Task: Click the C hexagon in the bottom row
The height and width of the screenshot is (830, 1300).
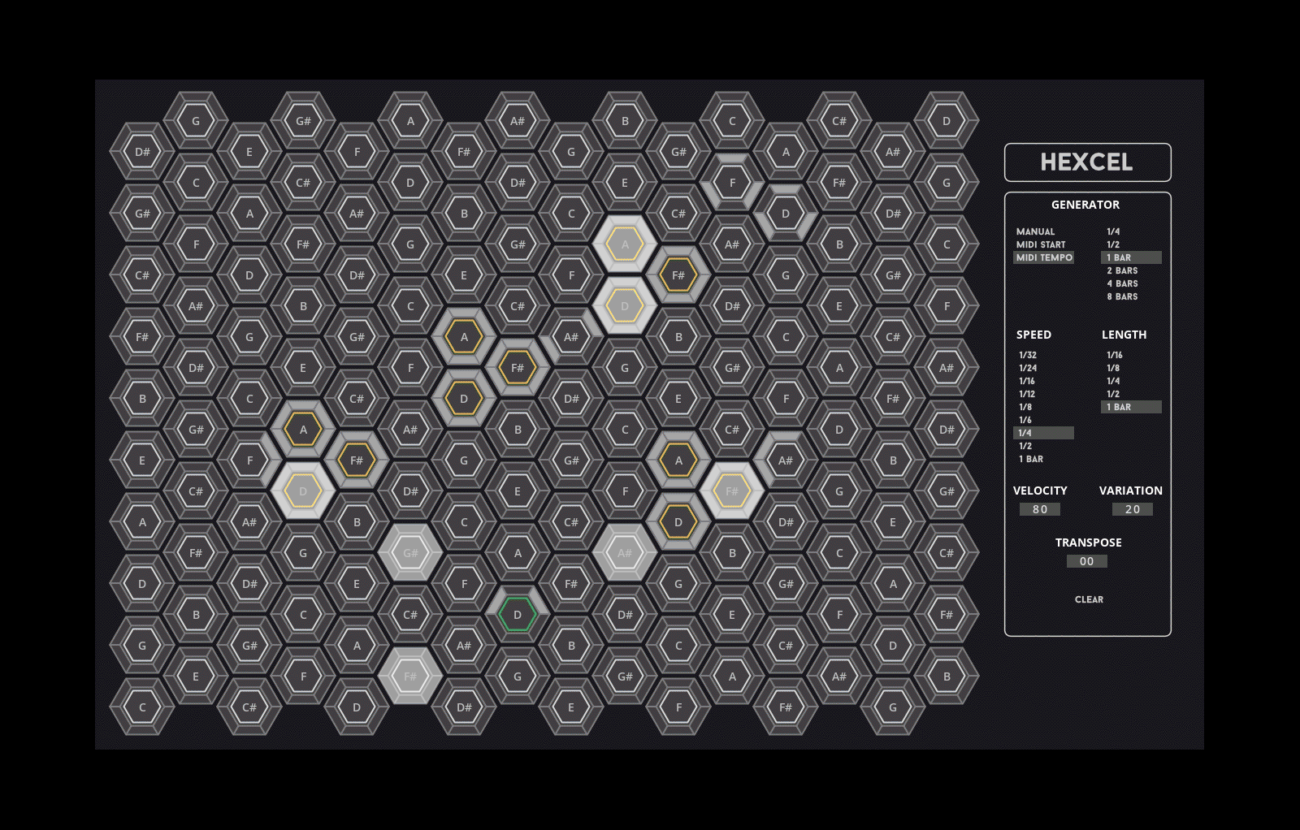Action: (142, 708)
